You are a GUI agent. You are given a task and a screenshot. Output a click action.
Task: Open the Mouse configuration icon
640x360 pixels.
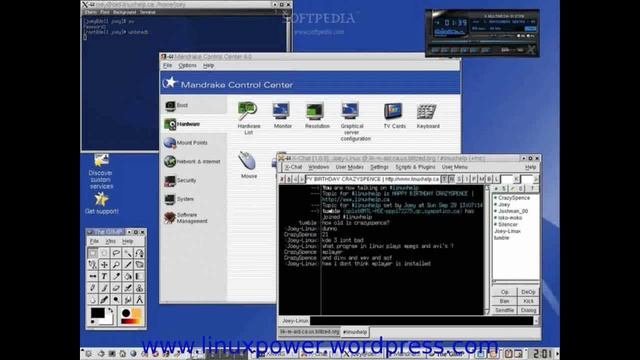pos(249,164)
